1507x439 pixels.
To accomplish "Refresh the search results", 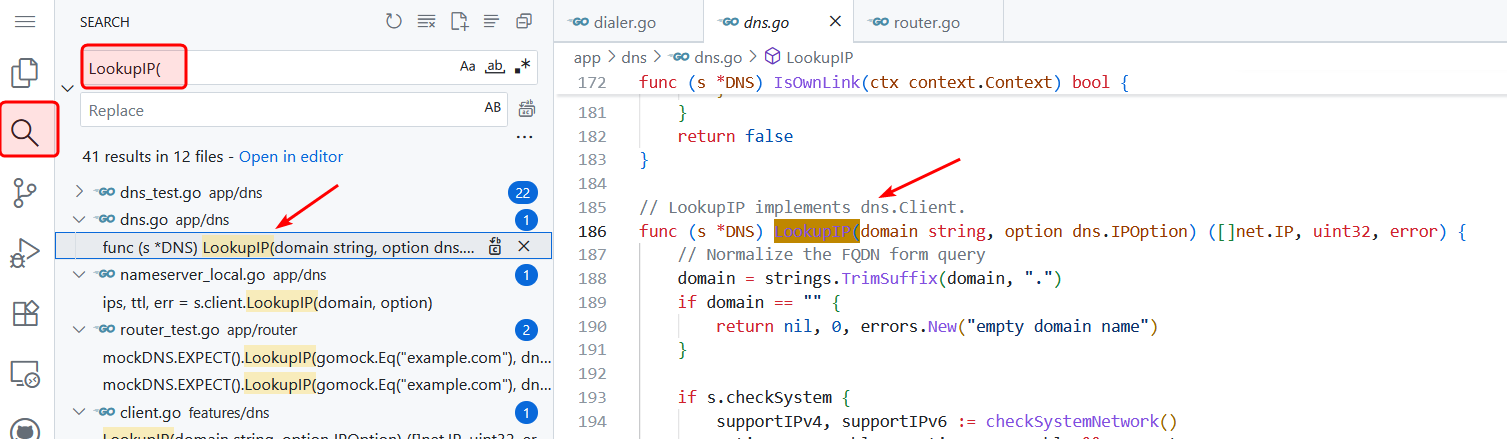I will pos(394,21).
